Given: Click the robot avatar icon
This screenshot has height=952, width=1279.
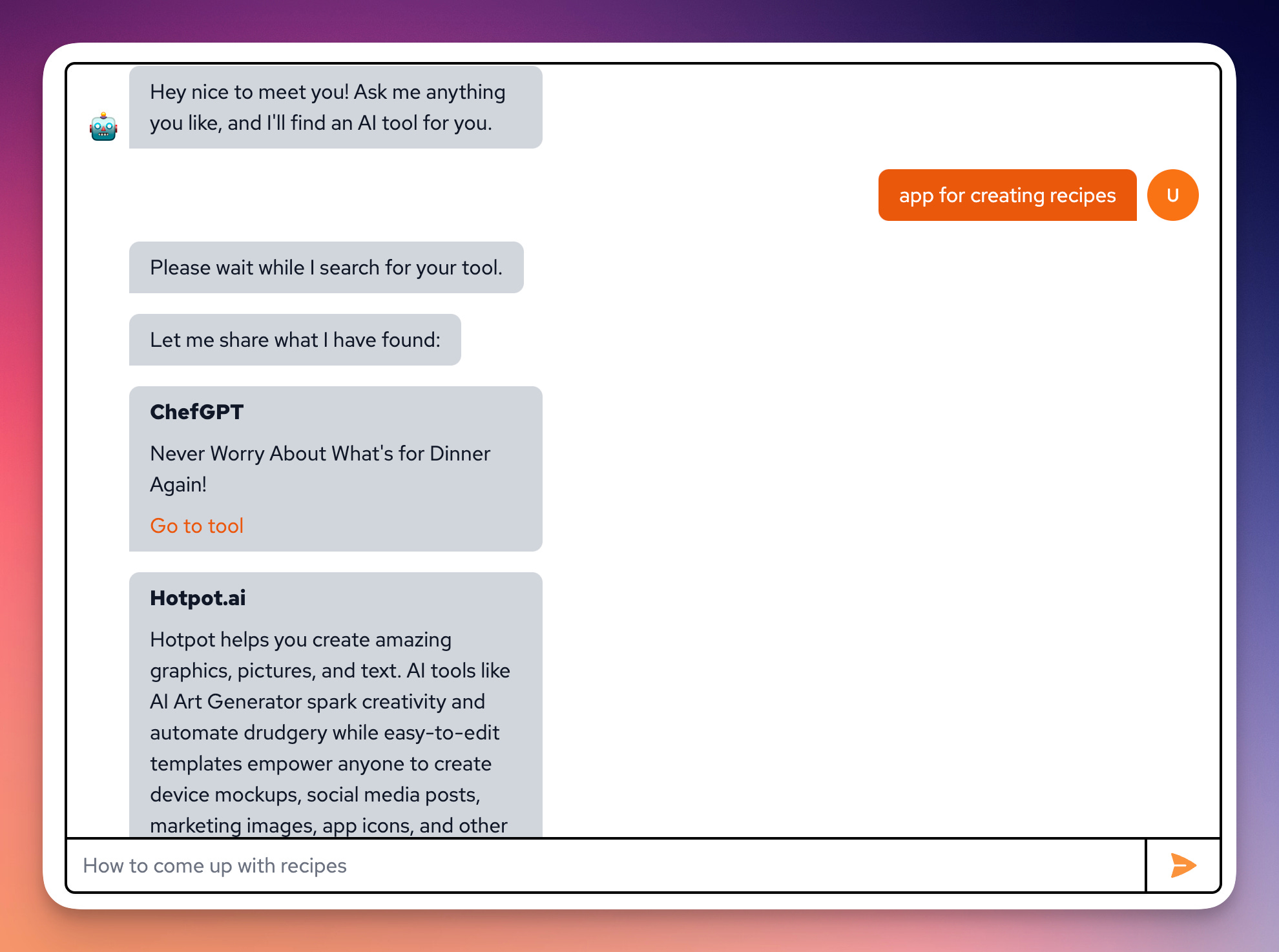Looking at the screenshot, I should 103,127.
